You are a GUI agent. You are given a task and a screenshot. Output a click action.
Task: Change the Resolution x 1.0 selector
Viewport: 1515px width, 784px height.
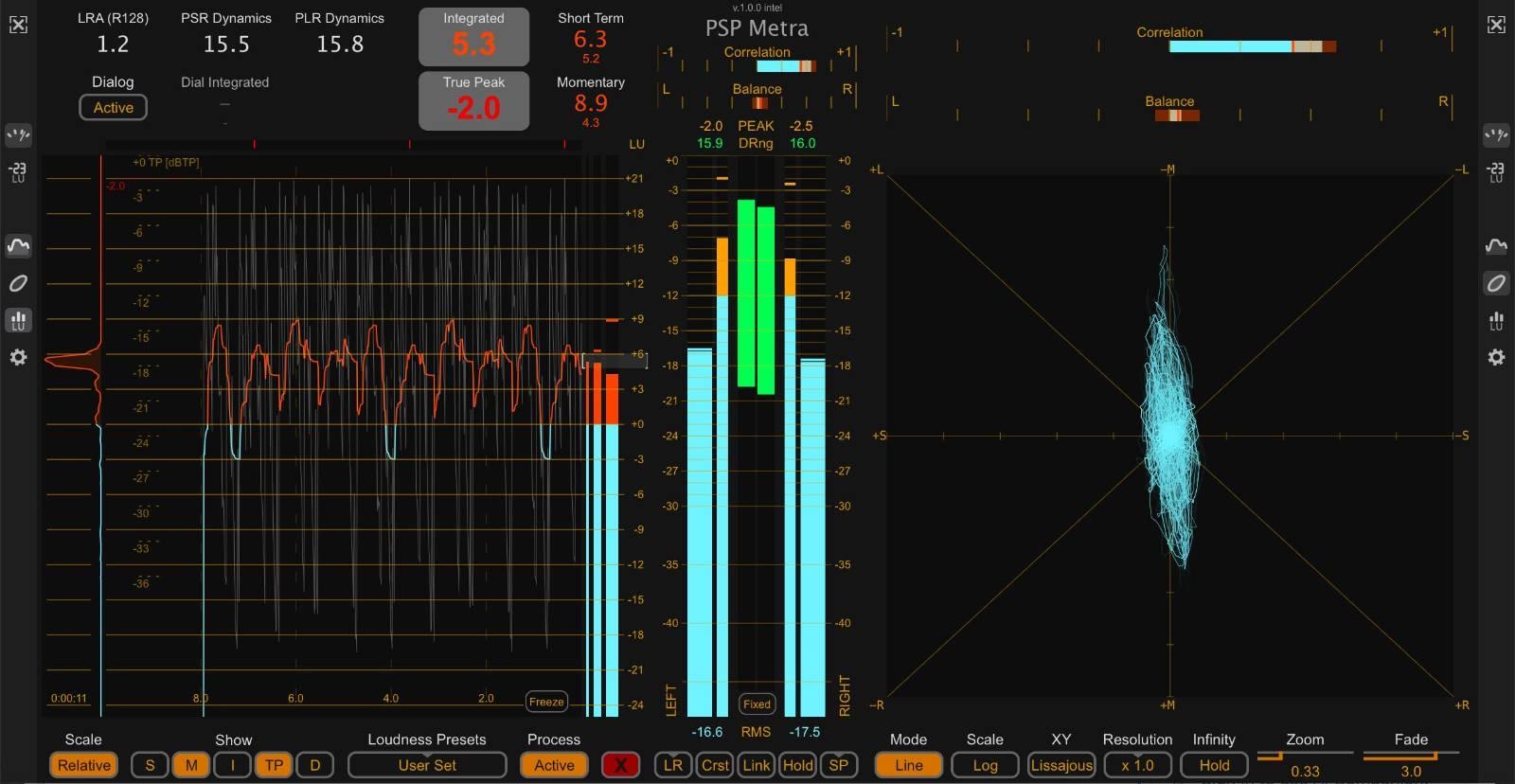pos(1137,765)
